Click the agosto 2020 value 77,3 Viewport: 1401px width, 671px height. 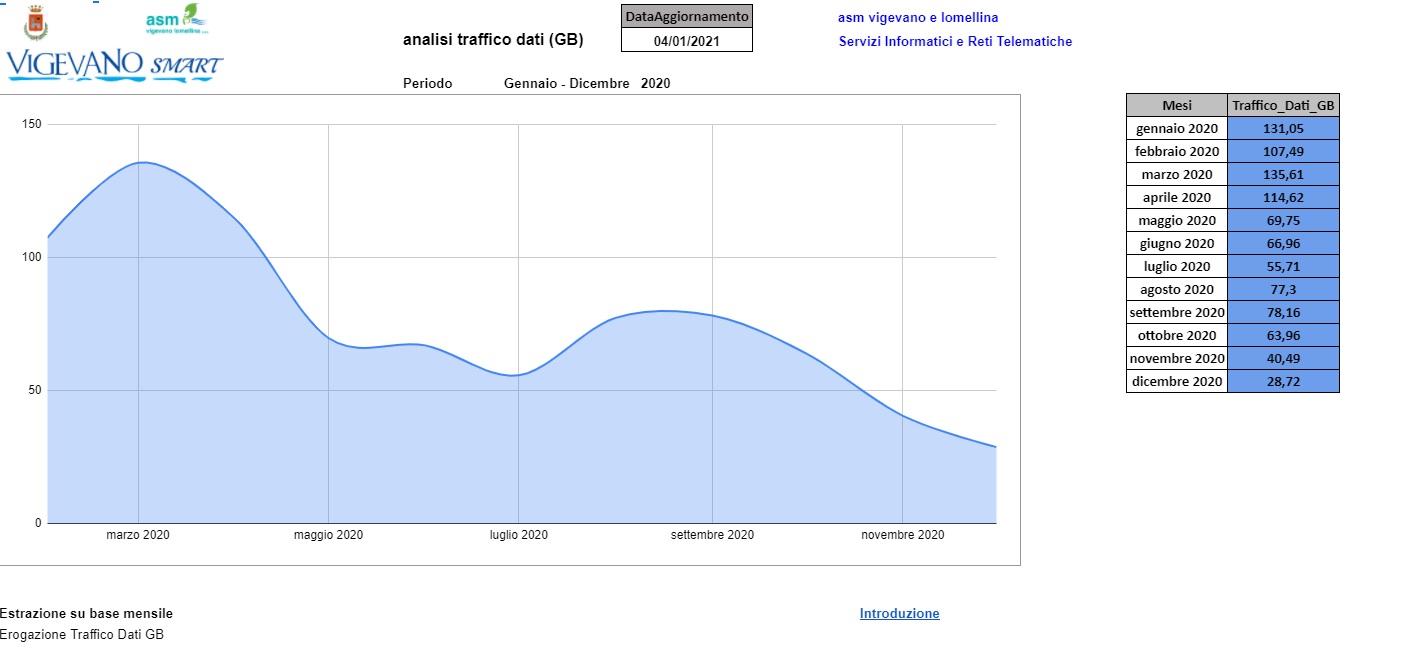pos(1282,289)
